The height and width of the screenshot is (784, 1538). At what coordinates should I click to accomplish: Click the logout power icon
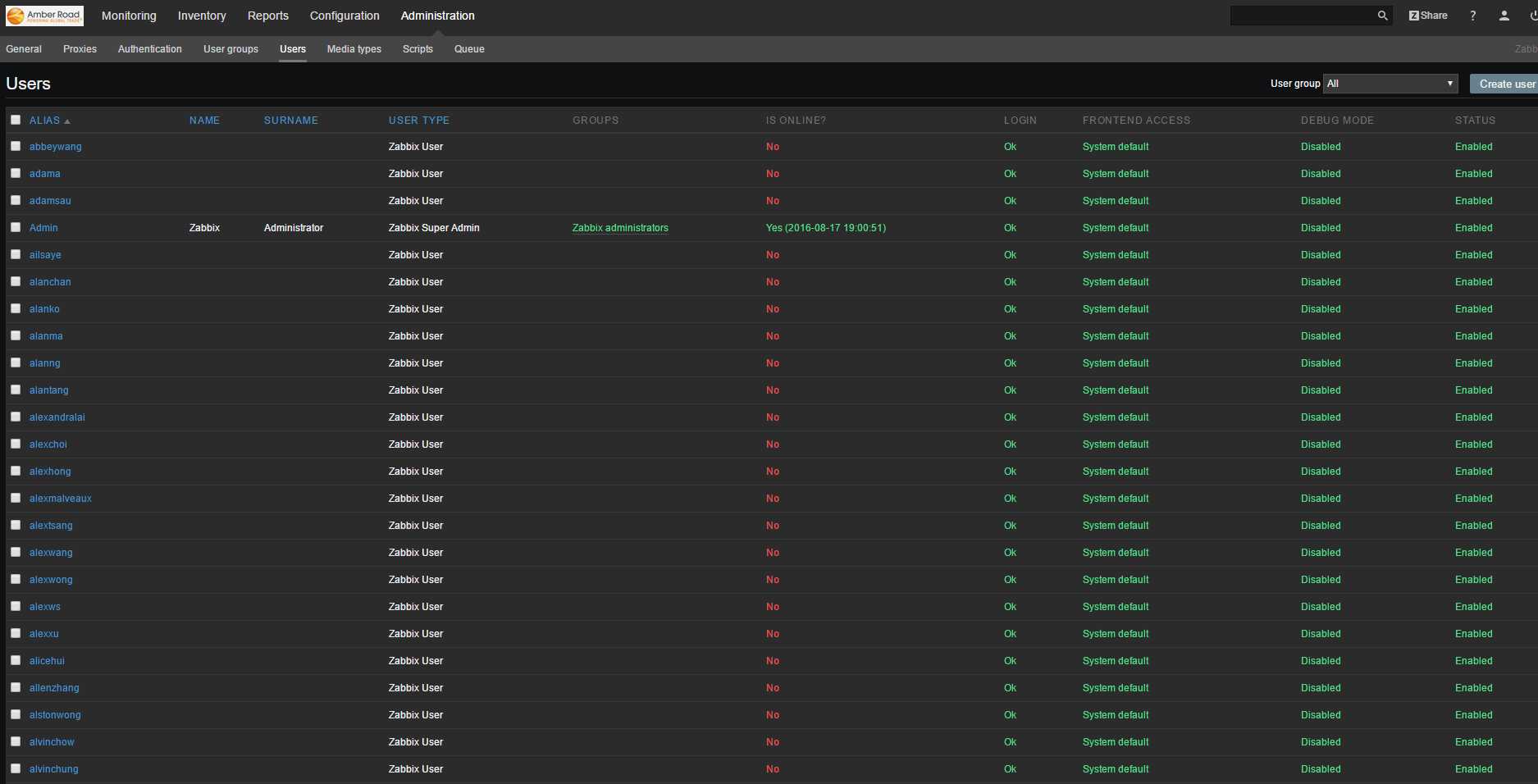point(1533,16)
